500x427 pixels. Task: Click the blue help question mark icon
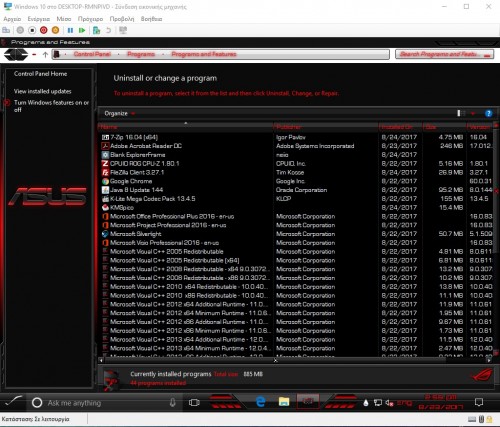(x=489, y=113)
